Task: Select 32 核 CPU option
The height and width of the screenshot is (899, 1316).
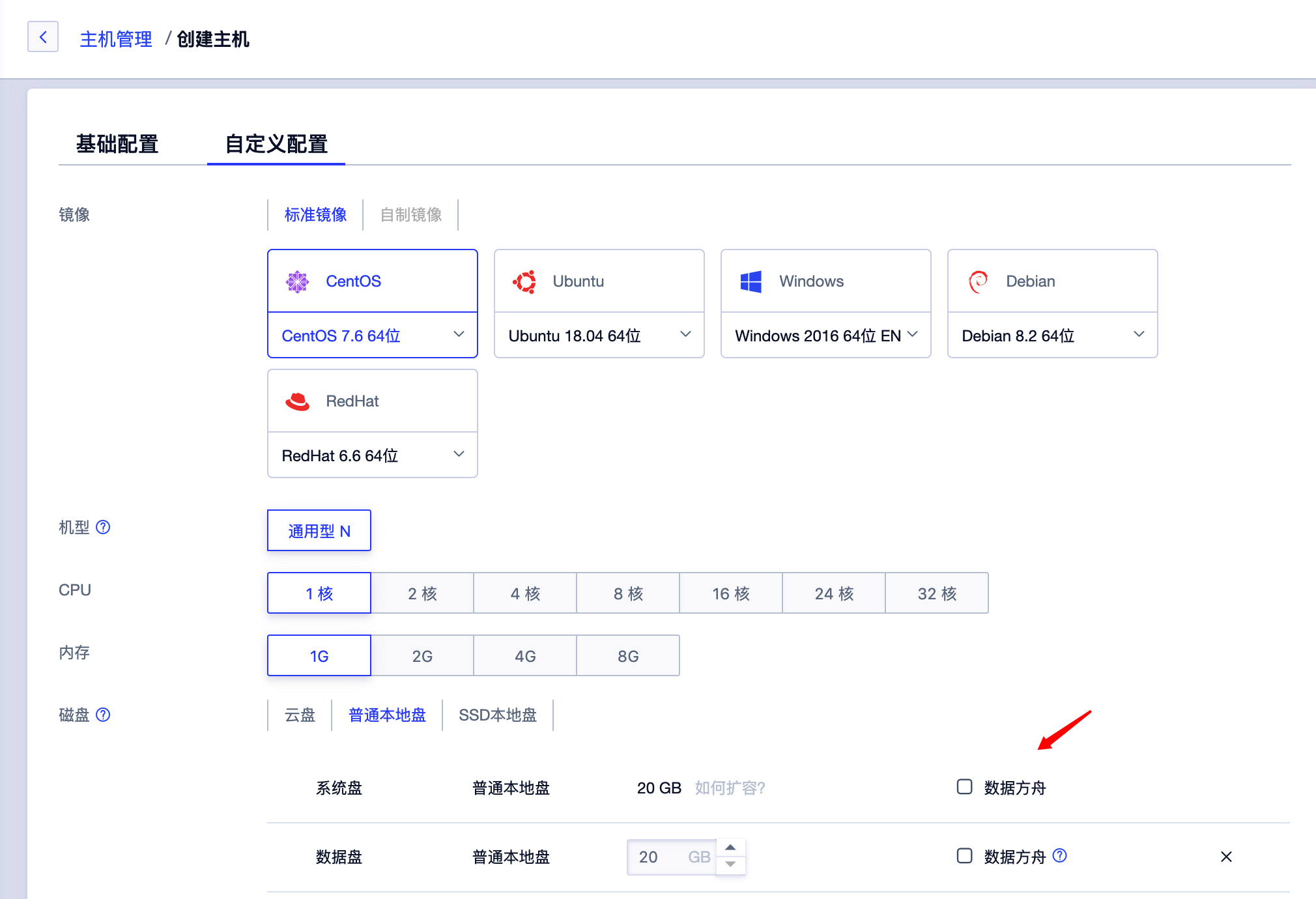Action: tap(937, 593)
